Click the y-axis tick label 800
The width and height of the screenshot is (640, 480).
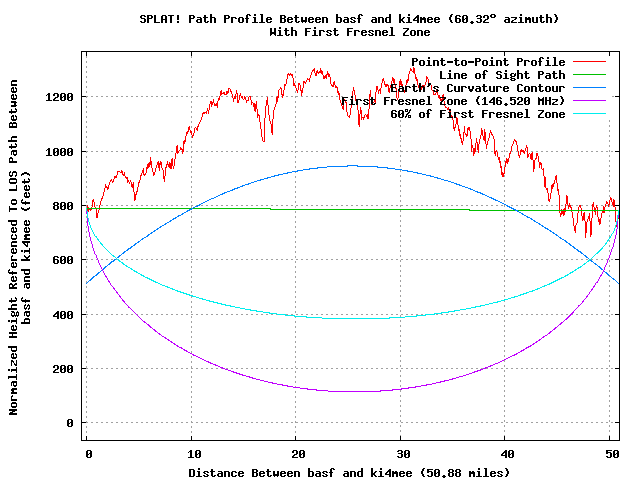point(63,206)
